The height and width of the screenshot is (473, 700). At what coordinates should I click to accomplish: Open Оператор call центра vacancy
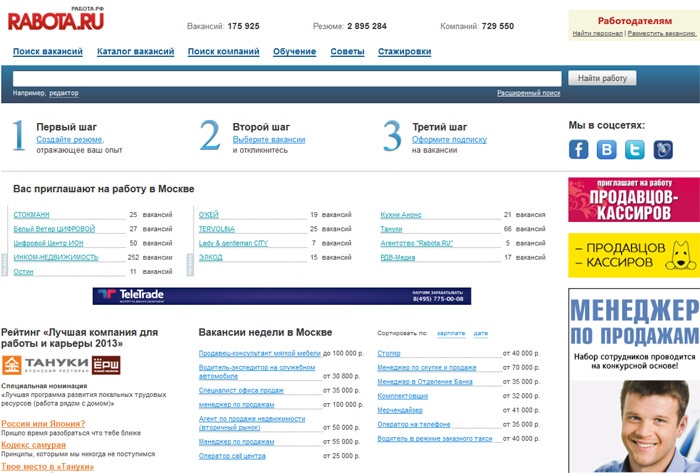232,456
